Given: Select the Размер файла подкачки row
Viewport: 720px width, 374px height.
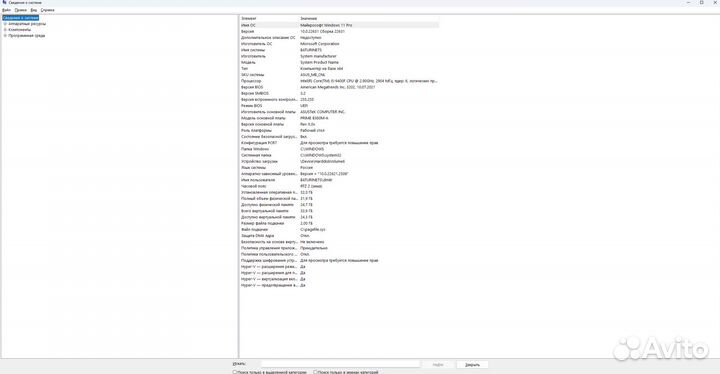Looking at the screenshot, I should 339,223.
